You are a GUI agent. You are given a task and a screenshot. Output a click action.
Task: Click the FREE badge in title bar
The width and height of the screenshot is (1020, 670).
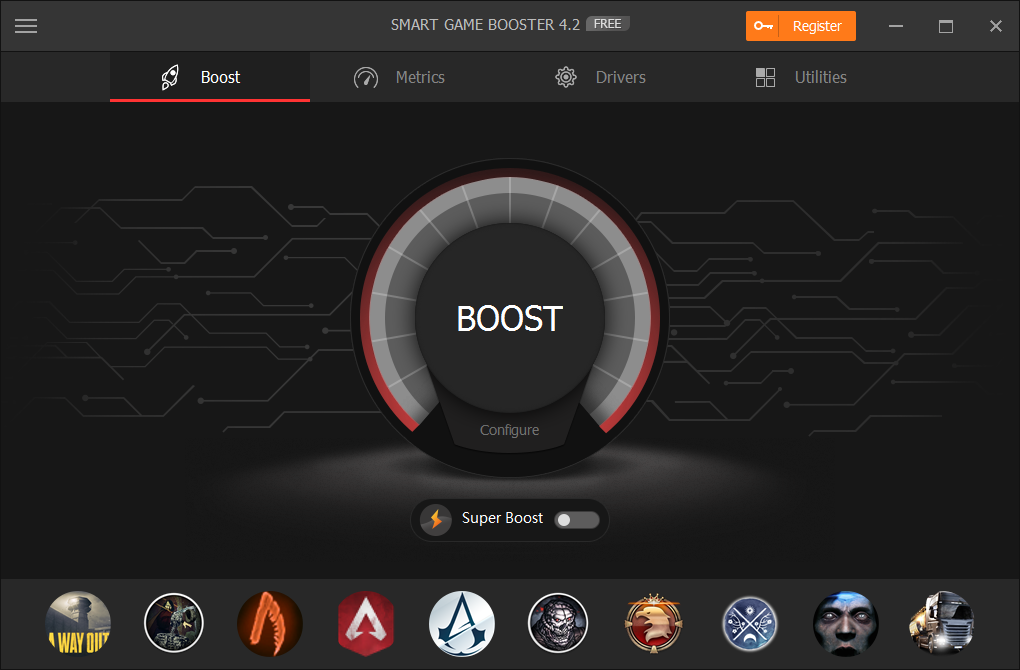click(611, 23)
